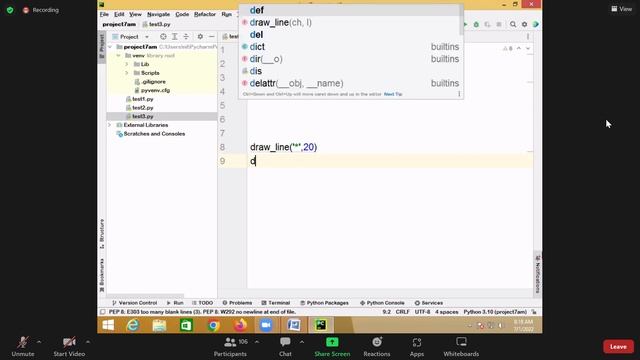This screenshot has width=640, height=360.
Task: Open the Zoom Chat panel
Action: 285,347
